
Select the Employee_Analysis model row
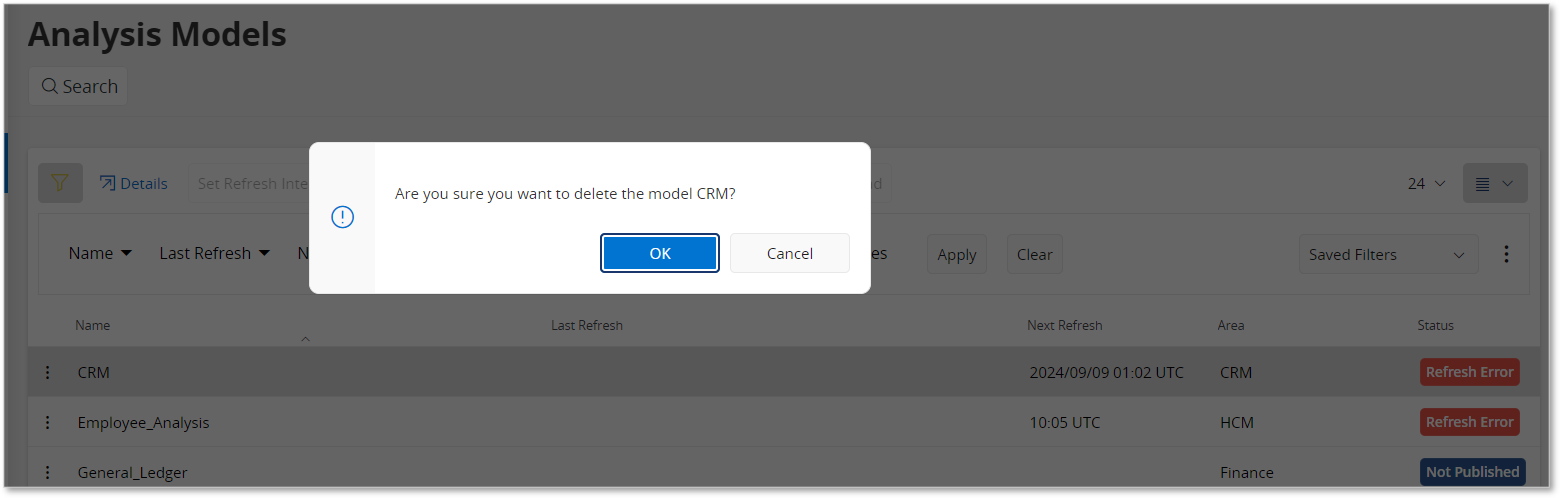784,422
